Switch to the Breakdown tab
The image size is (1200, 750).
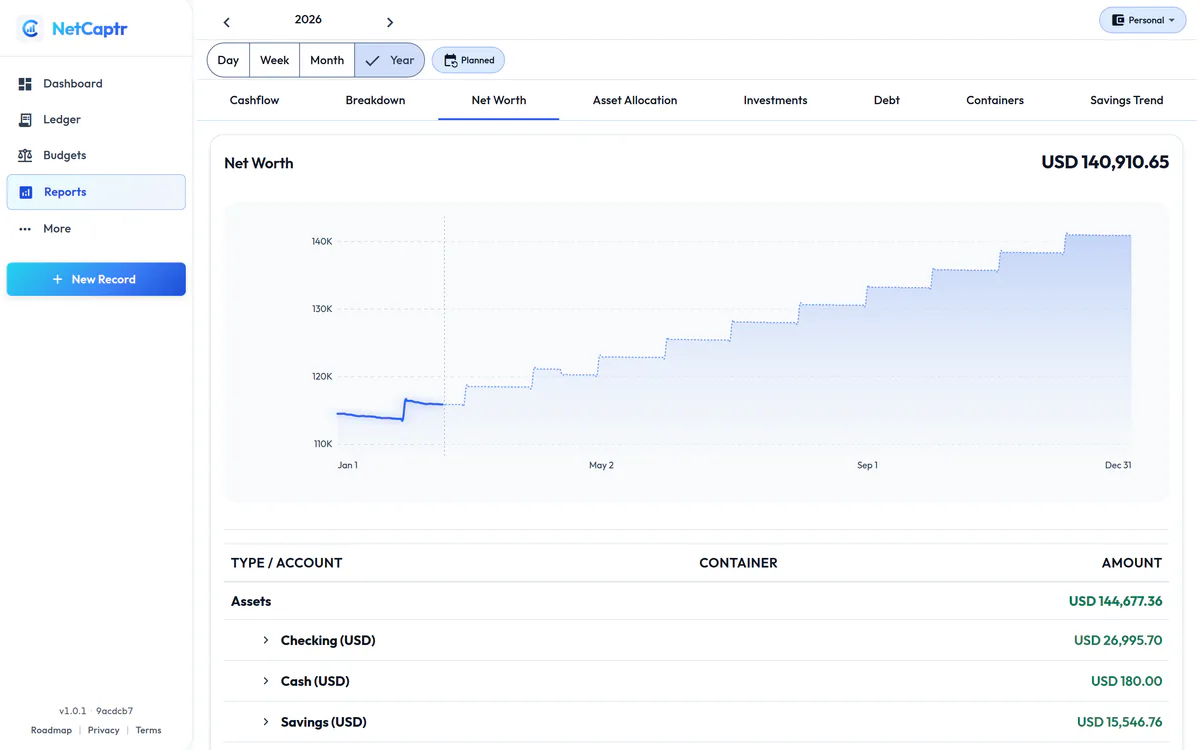click(375, 100)
